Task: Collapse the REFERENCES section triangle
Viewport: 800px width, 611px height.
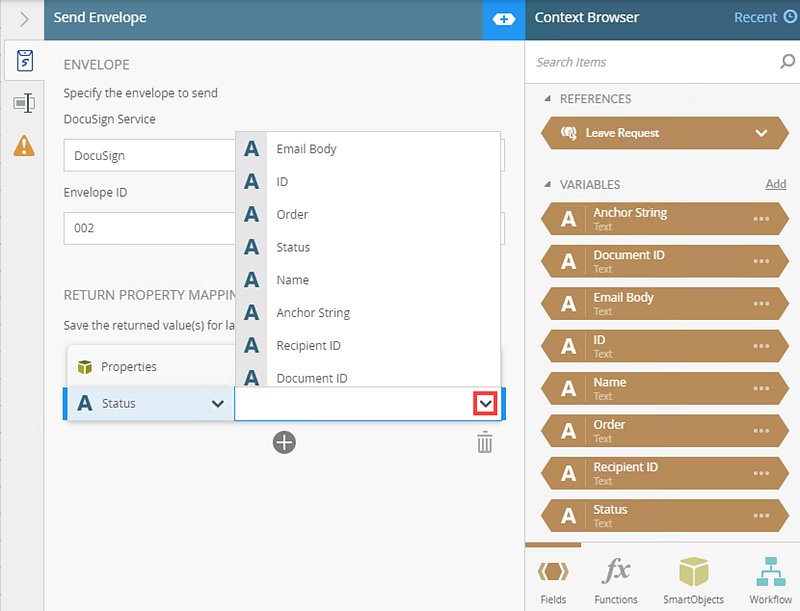Action: [x=547, y=98]
